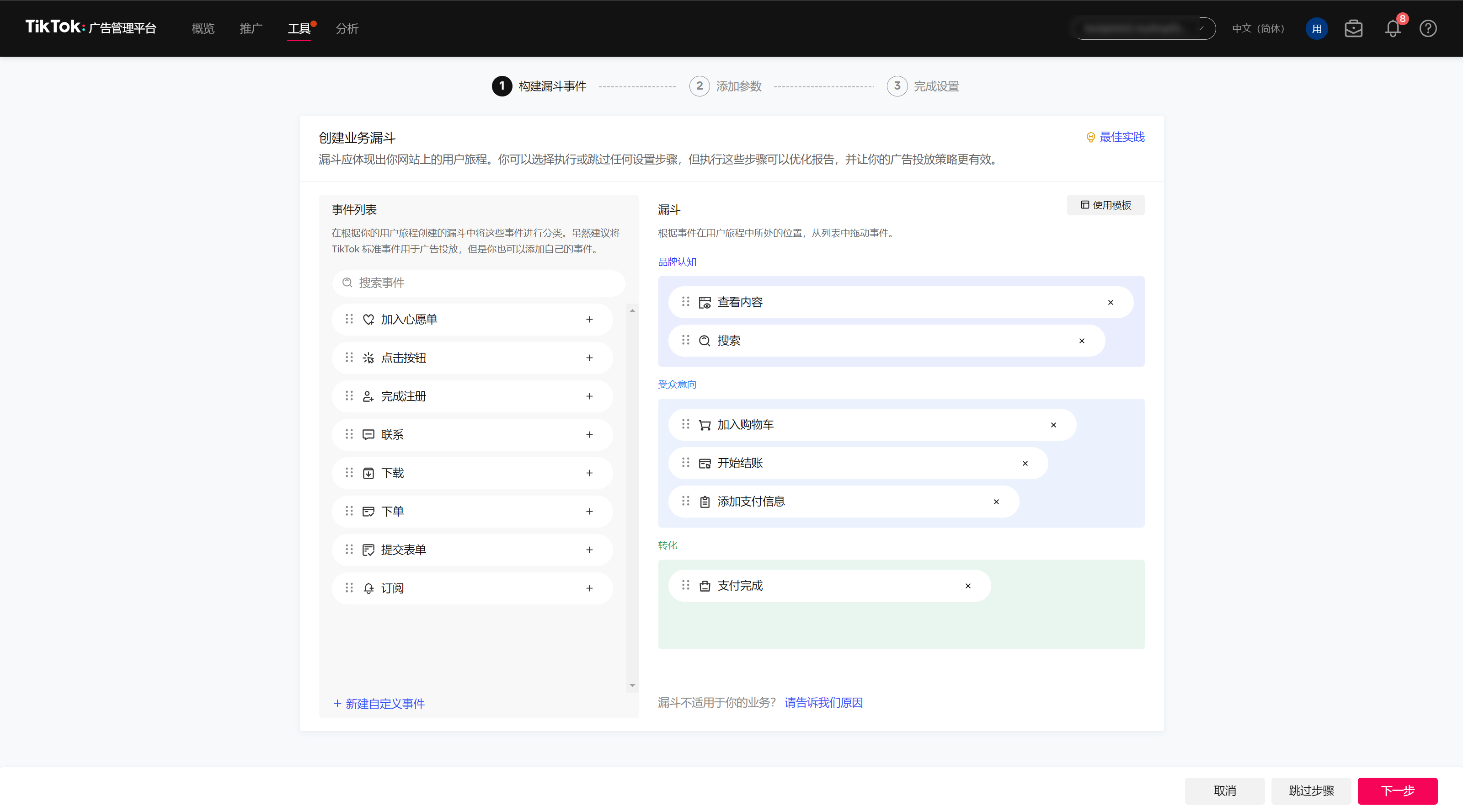
Task: Remove 搜索 event with its X
Action: tap(1082, 341)
